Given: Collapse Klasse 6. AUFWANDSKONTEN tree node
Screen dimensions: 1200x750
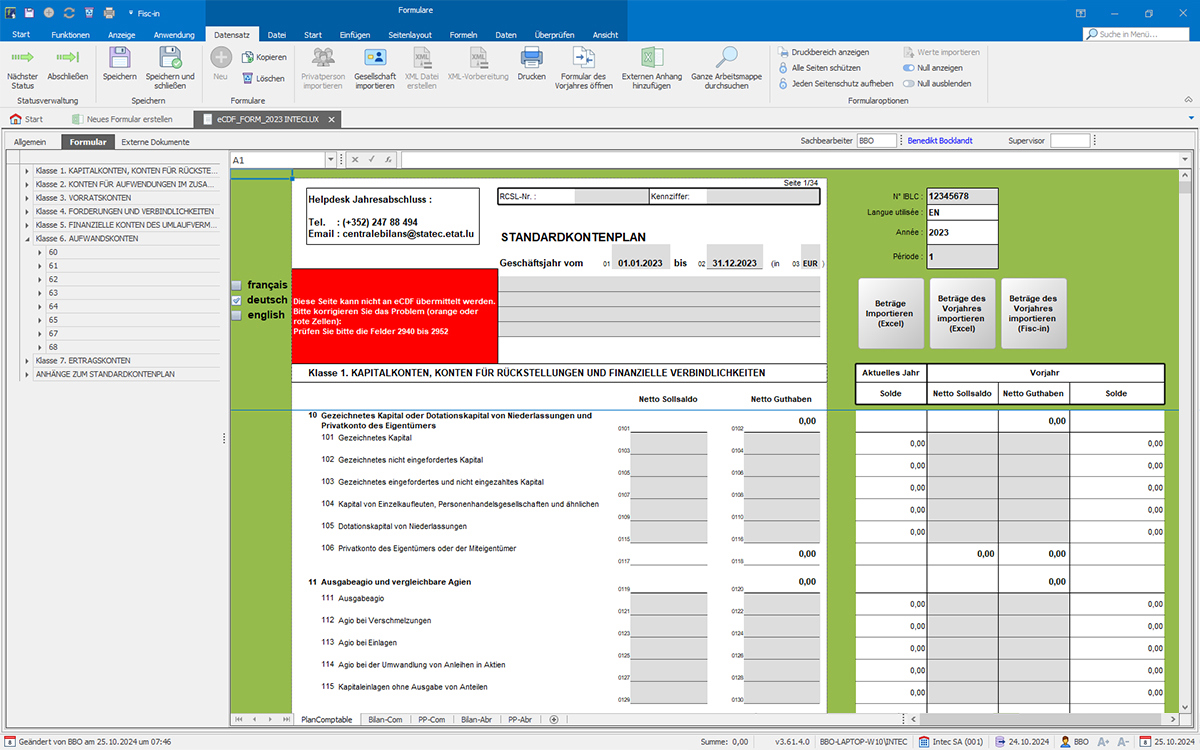Looking at the screenshot, I should [x=27, y=239].
